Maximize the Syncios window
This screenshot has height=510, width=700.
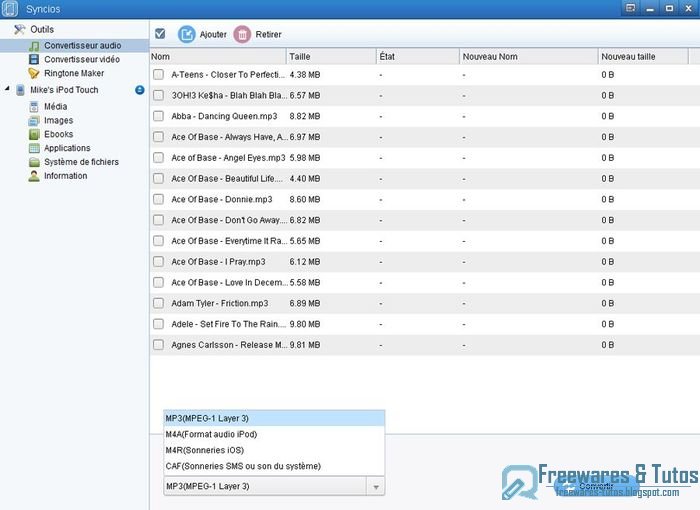coord(669,8)
